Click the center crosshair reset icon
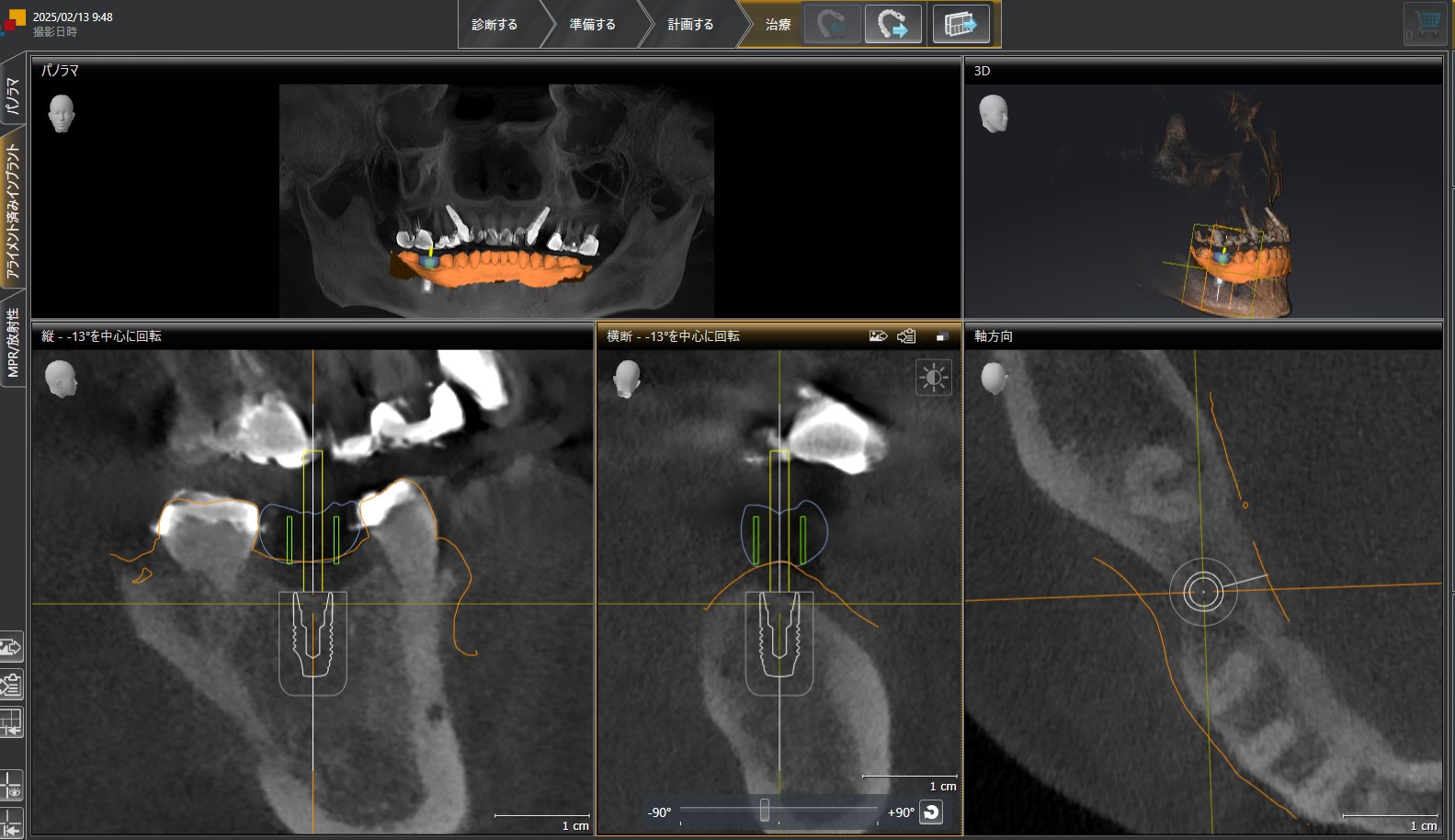 11,824
